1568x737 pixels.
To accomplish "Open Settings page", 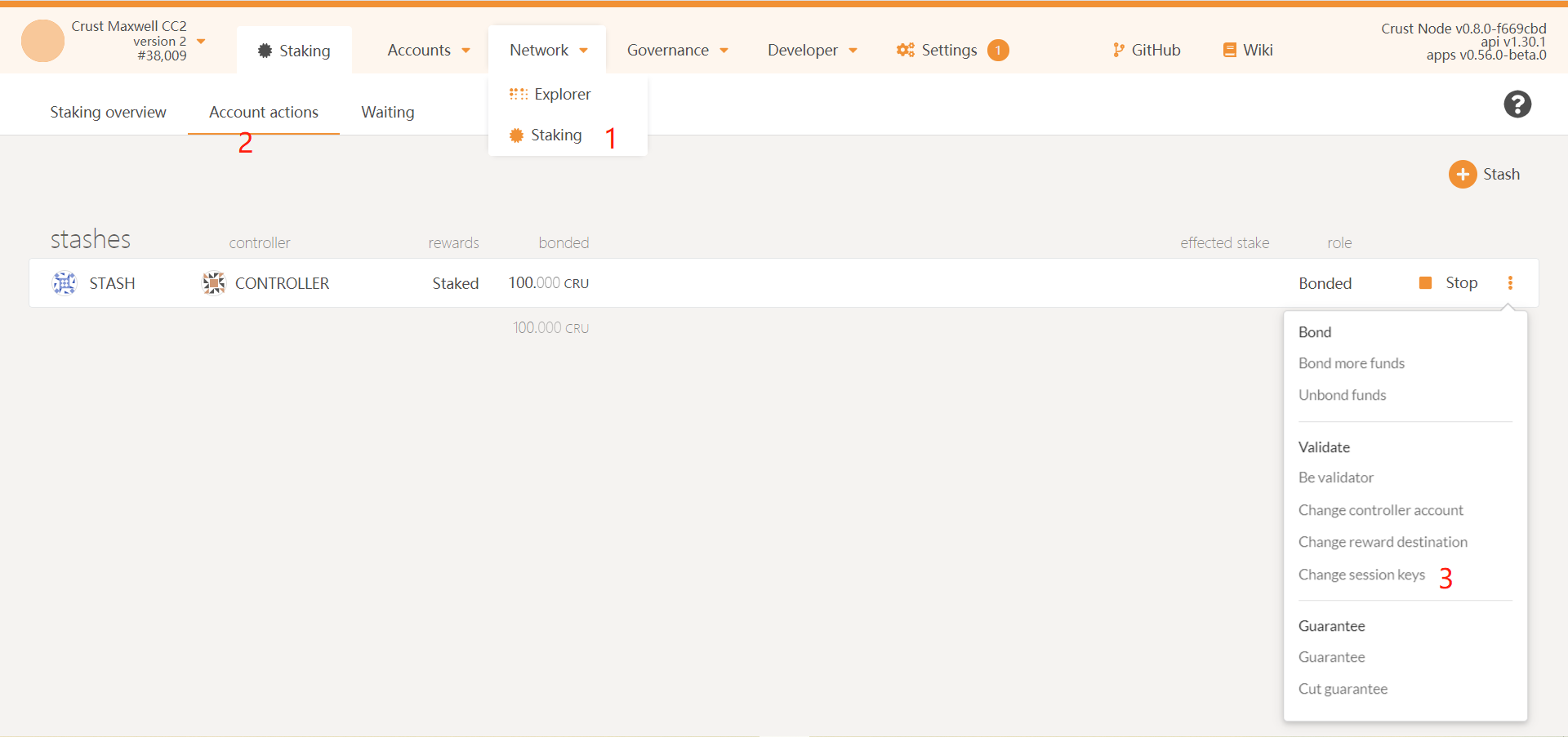I will click(x=949, y=50).
